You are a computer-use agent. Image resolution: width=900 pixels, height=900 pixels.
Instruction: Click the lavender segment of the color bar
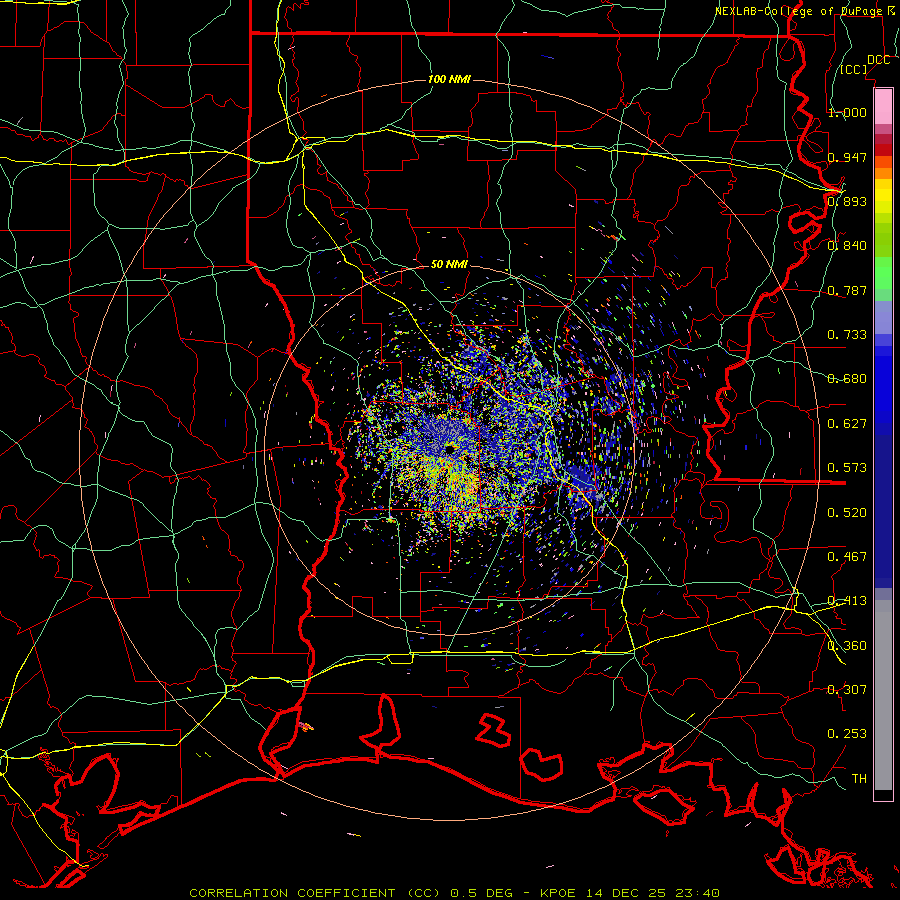[883, 317]
